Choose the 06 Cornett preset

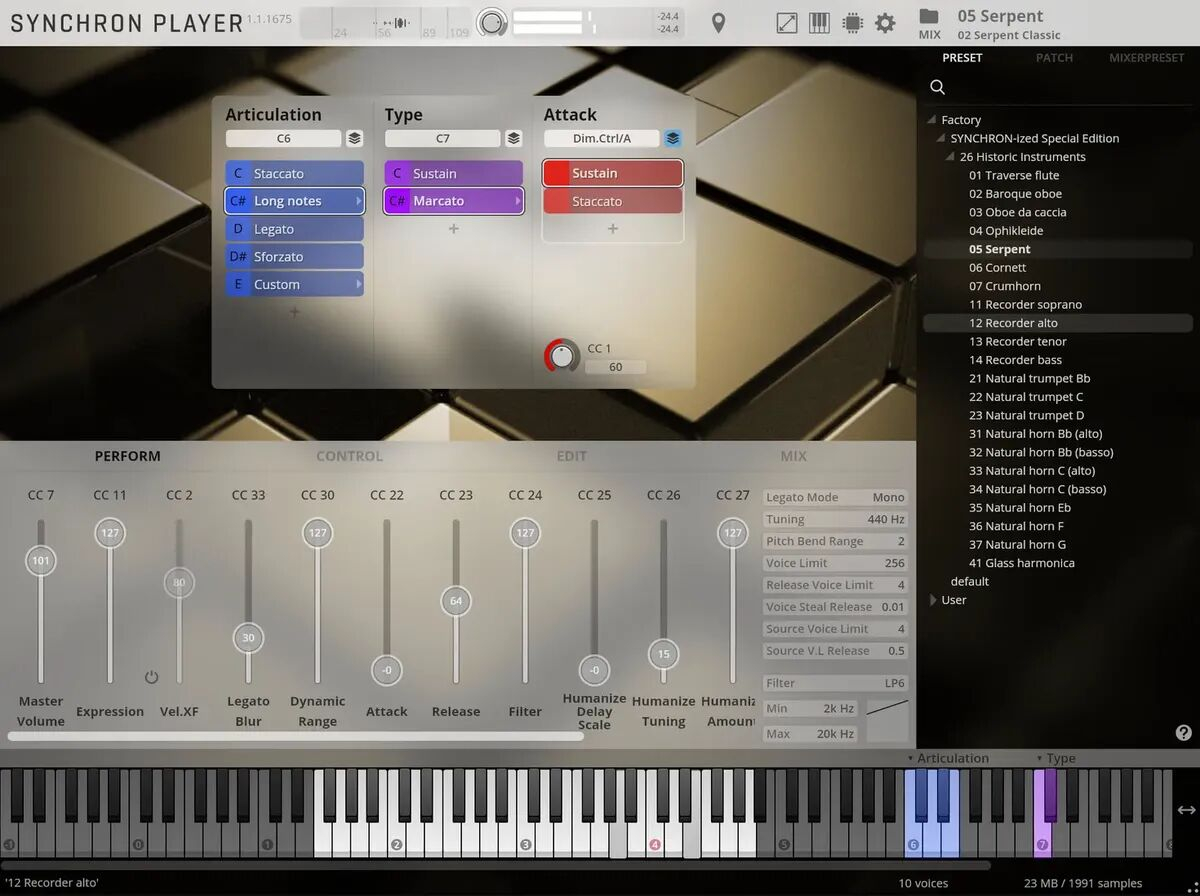click(x=997, y=268)
